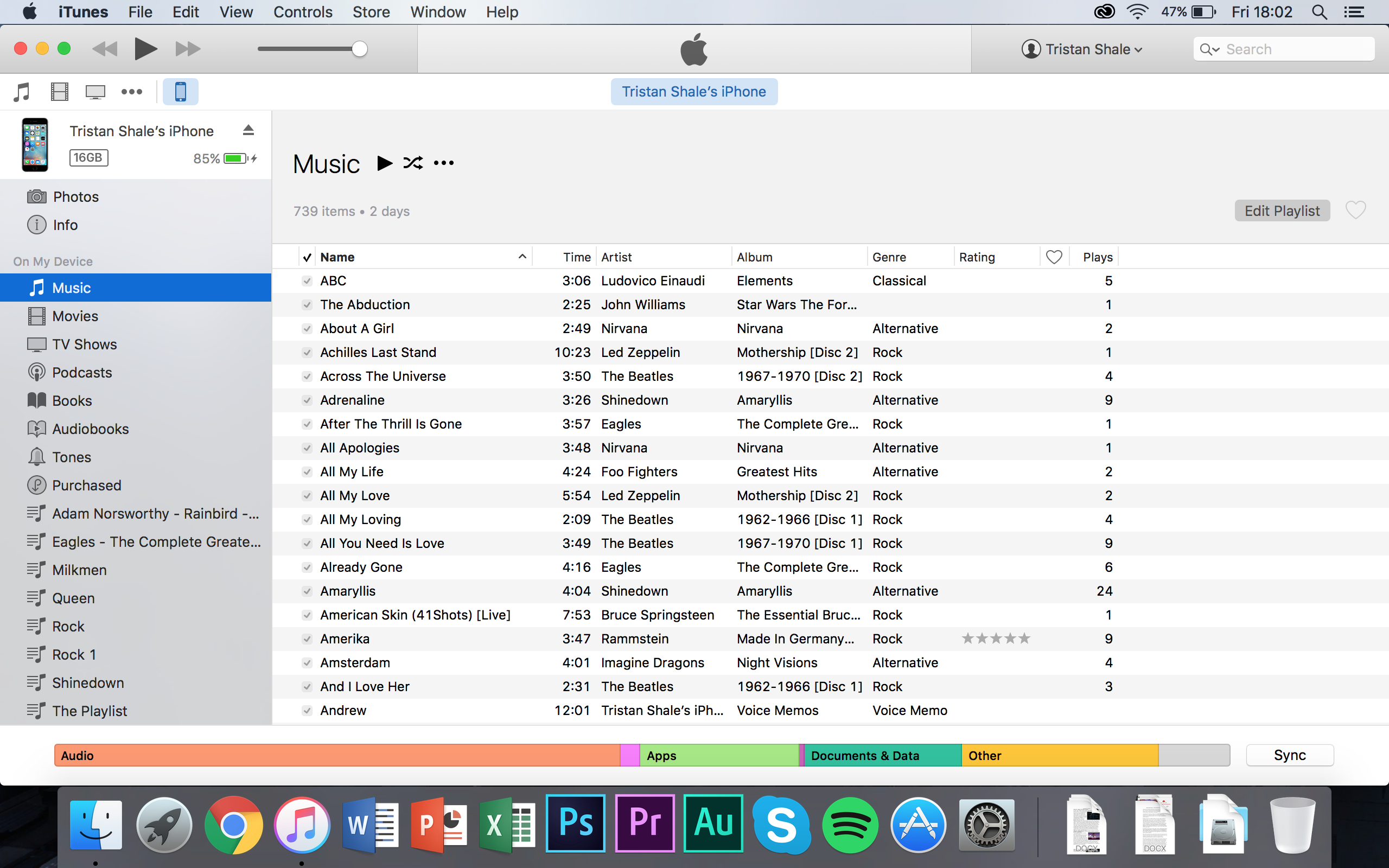Open the Tristan Shale account dropdown
The image size is (1389, 868).
(x=1082, y=49)
